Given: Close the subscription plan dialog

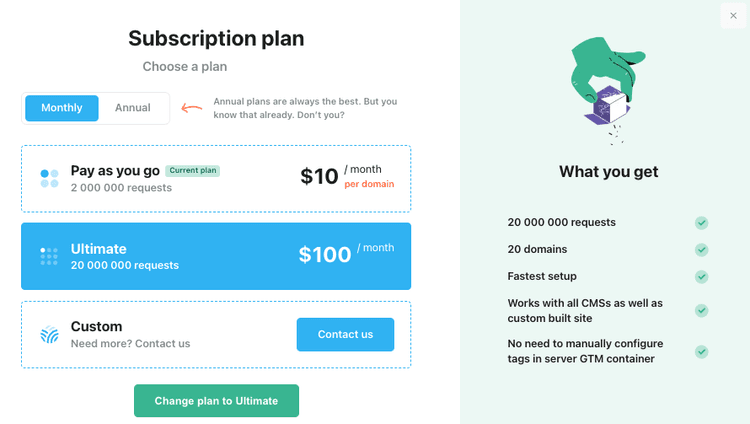Looking at the screenshot, I should click(x=733, y=15).
